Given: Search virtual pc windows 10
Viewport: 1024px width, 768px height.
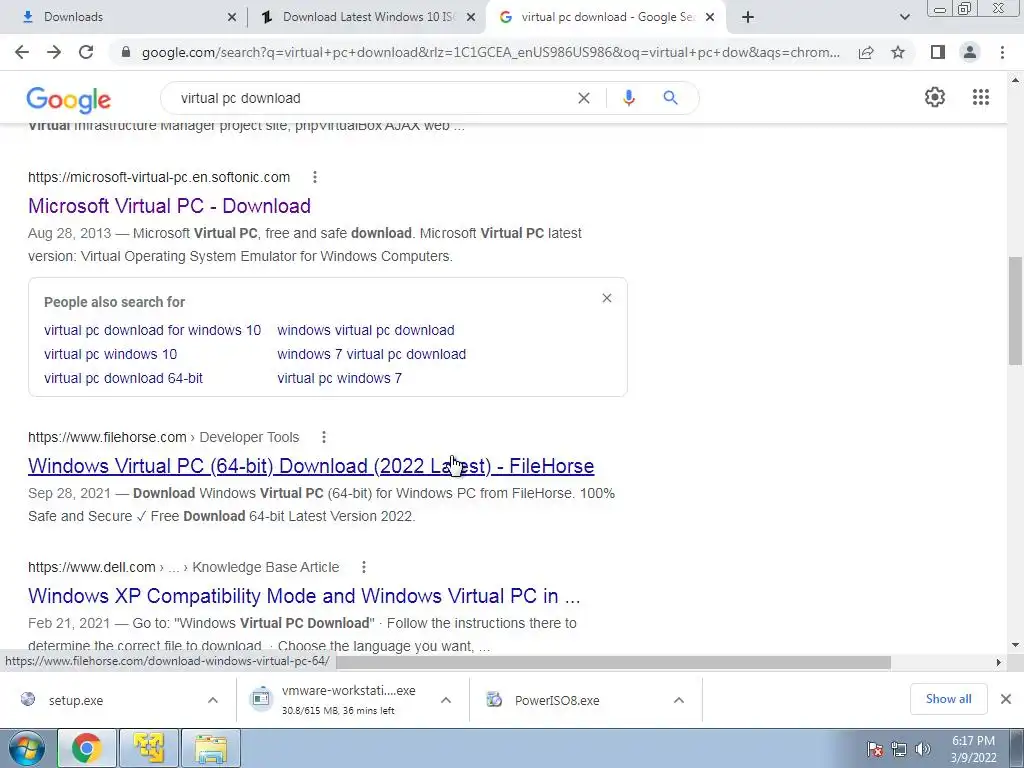Looking at the screenshot, I should click(x=110, y=355).
